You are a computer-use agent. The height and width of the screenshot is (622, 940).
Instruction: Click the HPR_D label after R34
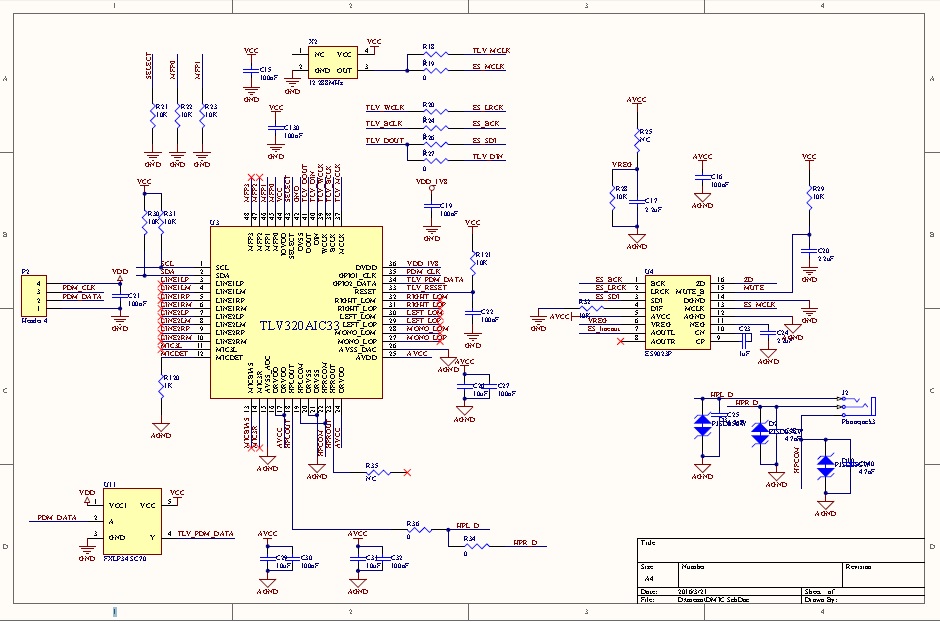[526, 542]
